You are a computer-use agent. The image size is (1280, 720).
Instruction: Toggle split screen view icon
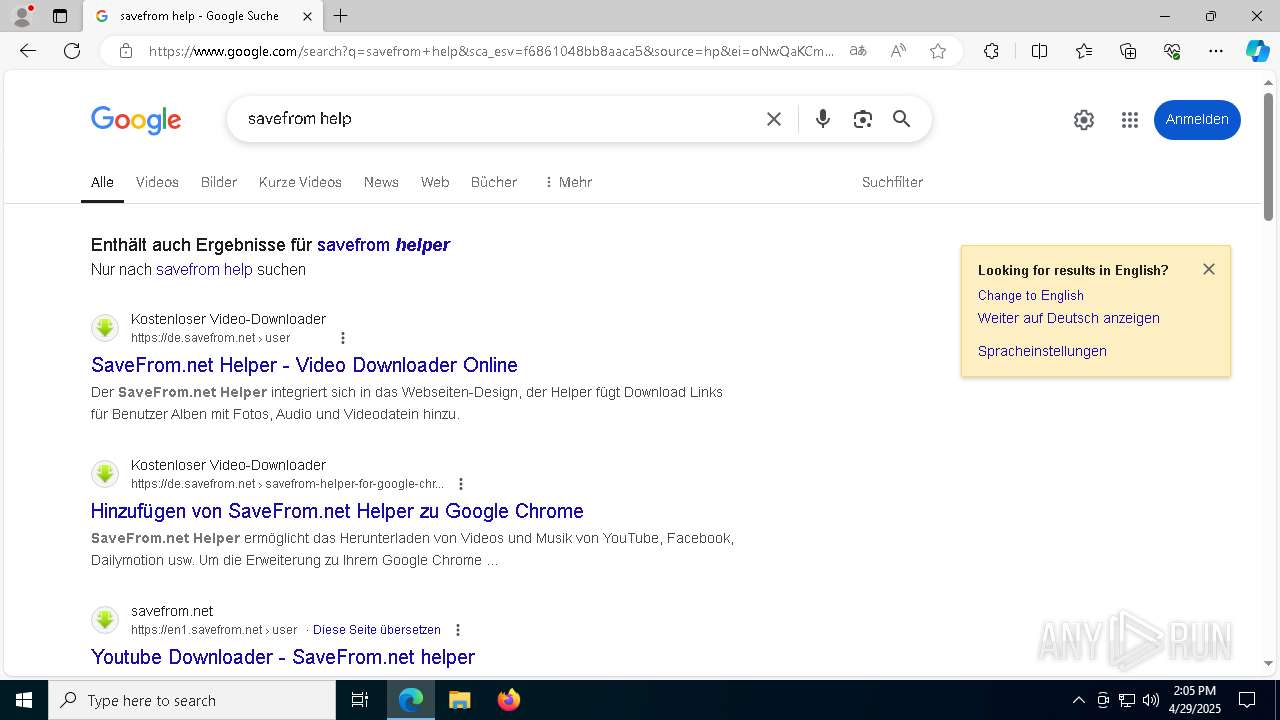coord(1039,51)
